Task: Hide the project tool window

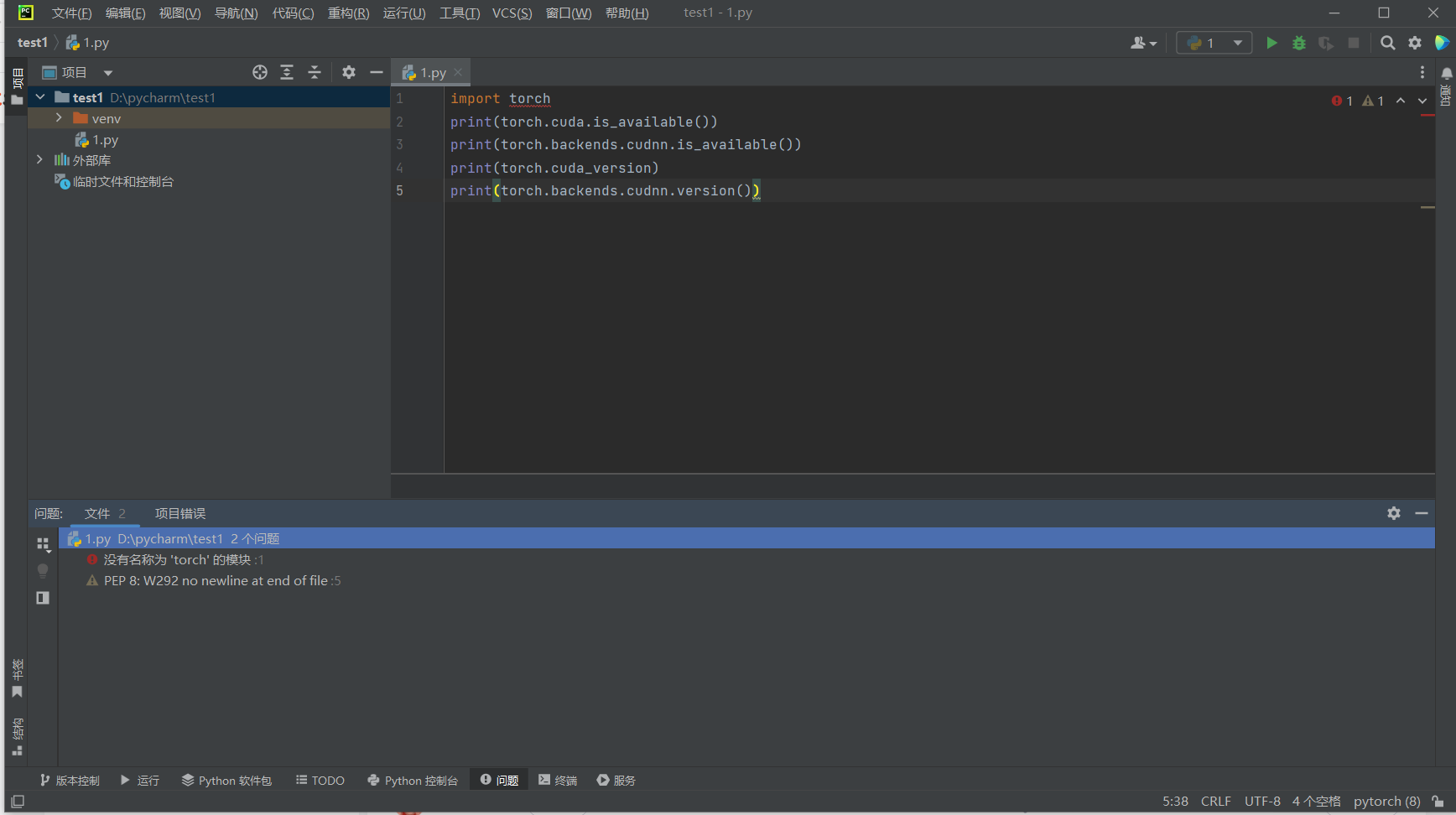Action: [x=377, y=72]
